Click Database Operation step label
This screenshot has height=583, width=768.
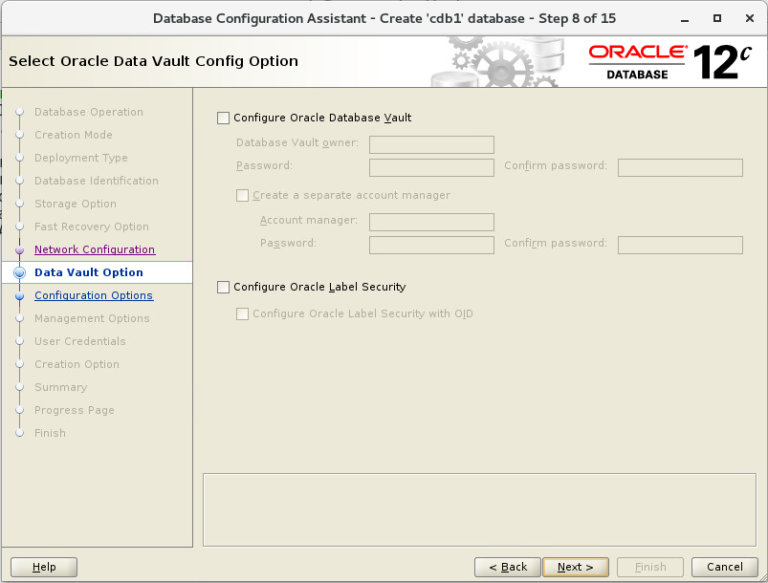tap(89, 112)
